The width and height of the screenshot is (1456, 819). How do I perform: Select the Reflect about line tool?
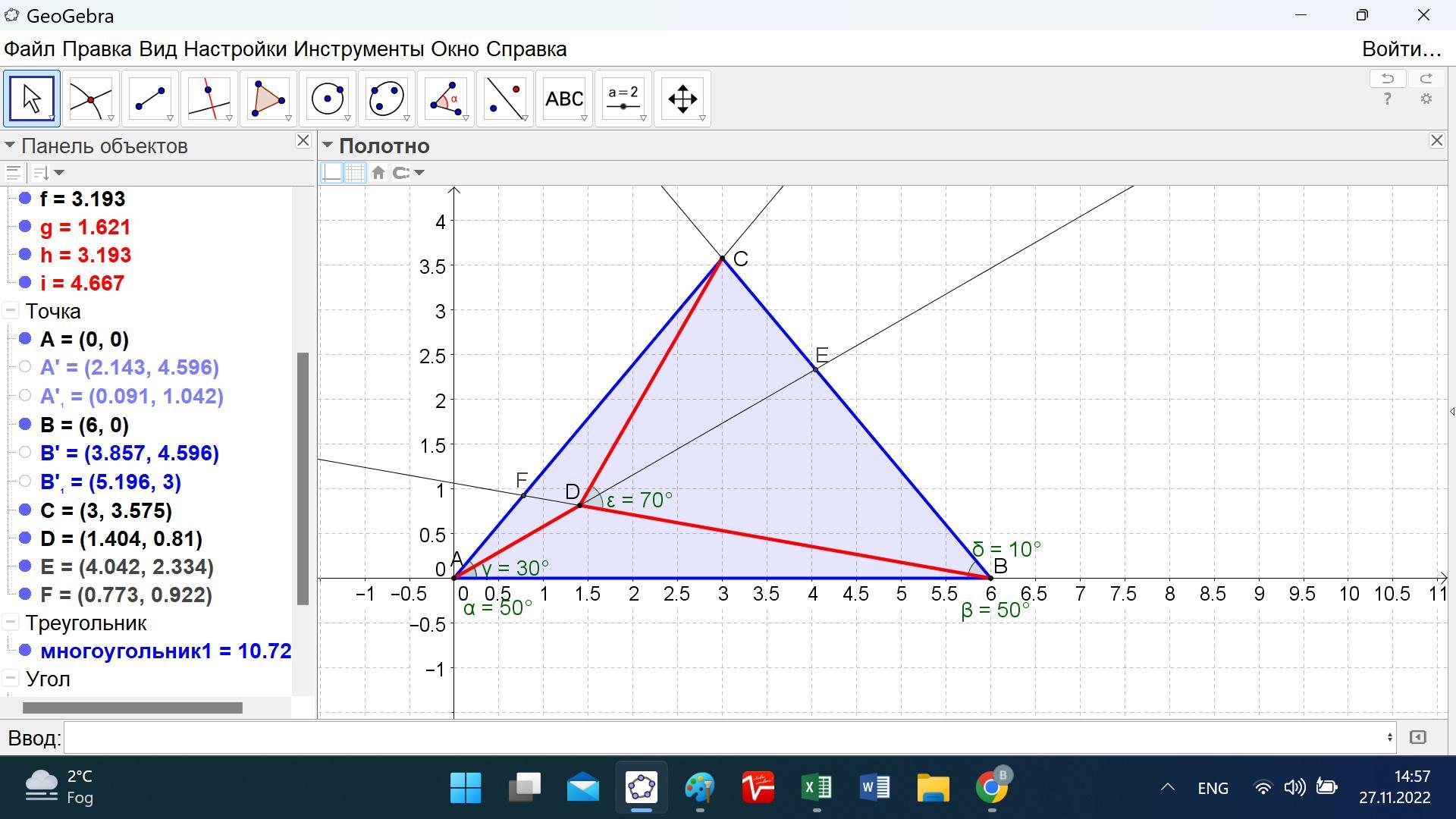coord(505,99)
